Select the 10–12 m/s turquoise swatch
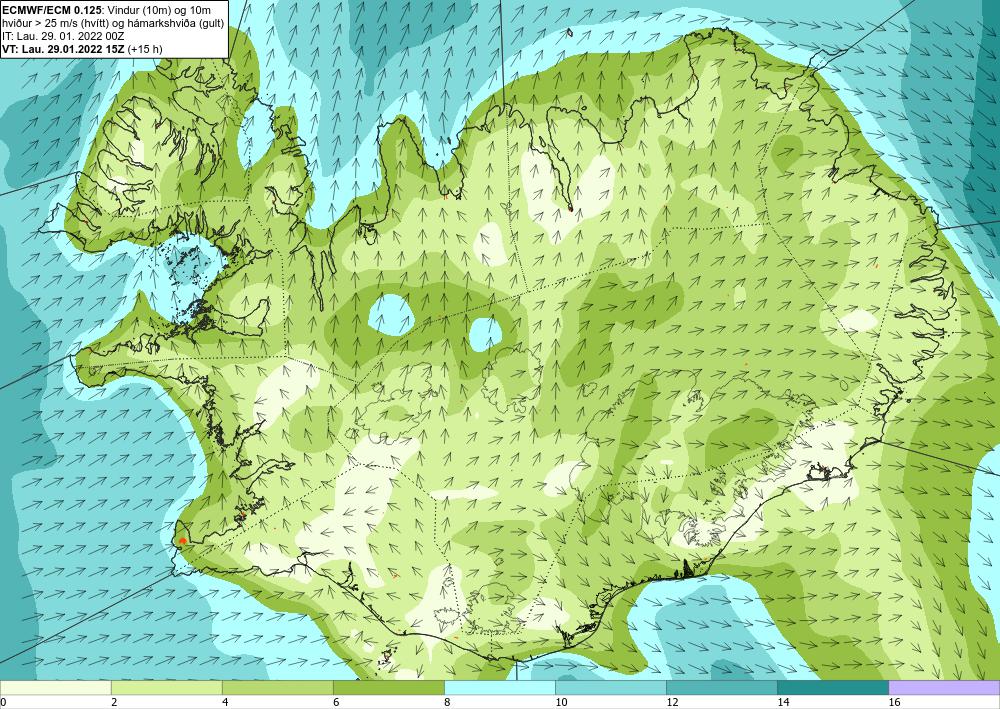Screen dimensions: 1000x709 coord(611,687)
